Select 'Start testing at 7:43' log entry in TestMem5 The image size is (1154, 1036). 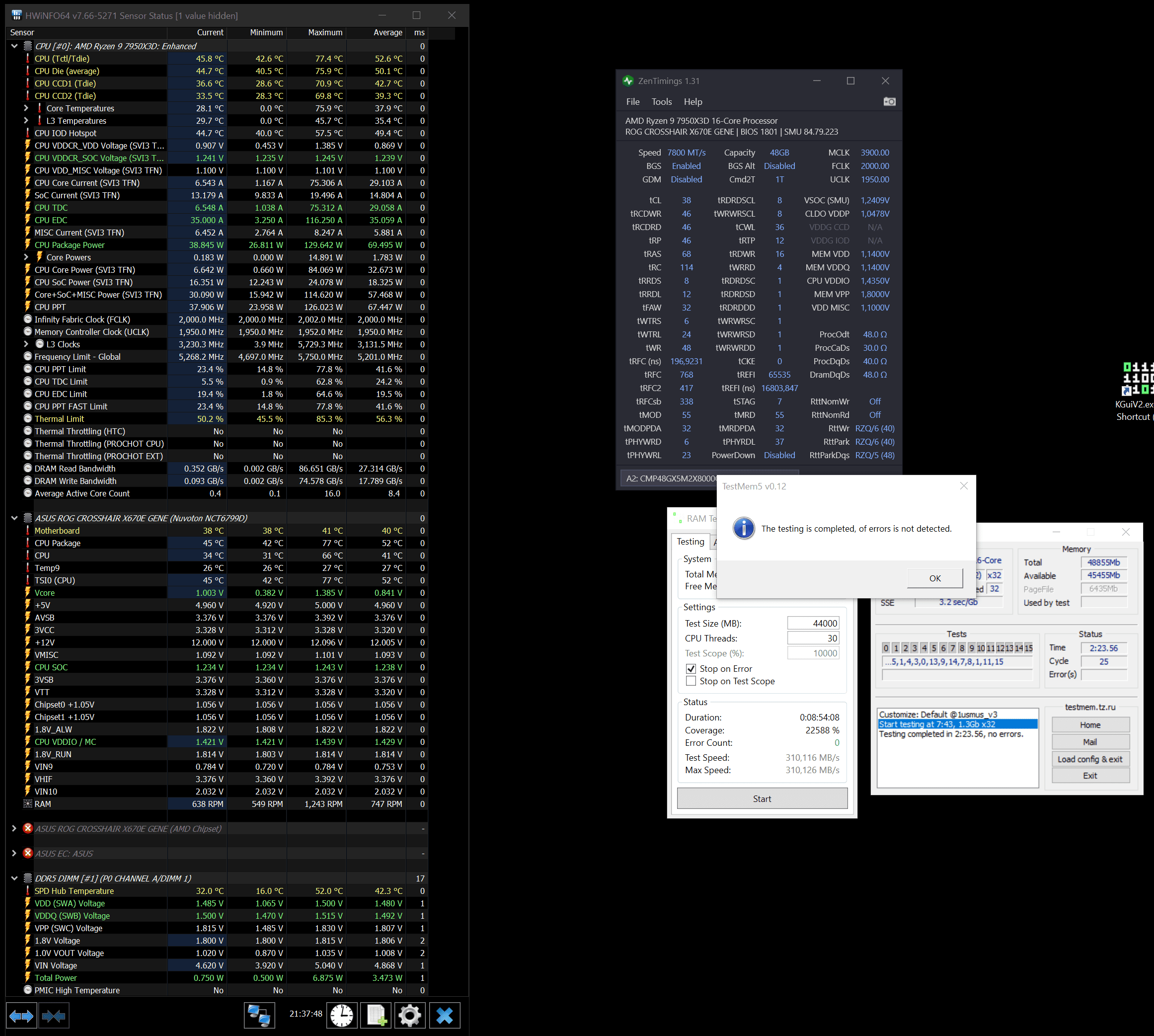pyautogui.click(x=957, y=724)
